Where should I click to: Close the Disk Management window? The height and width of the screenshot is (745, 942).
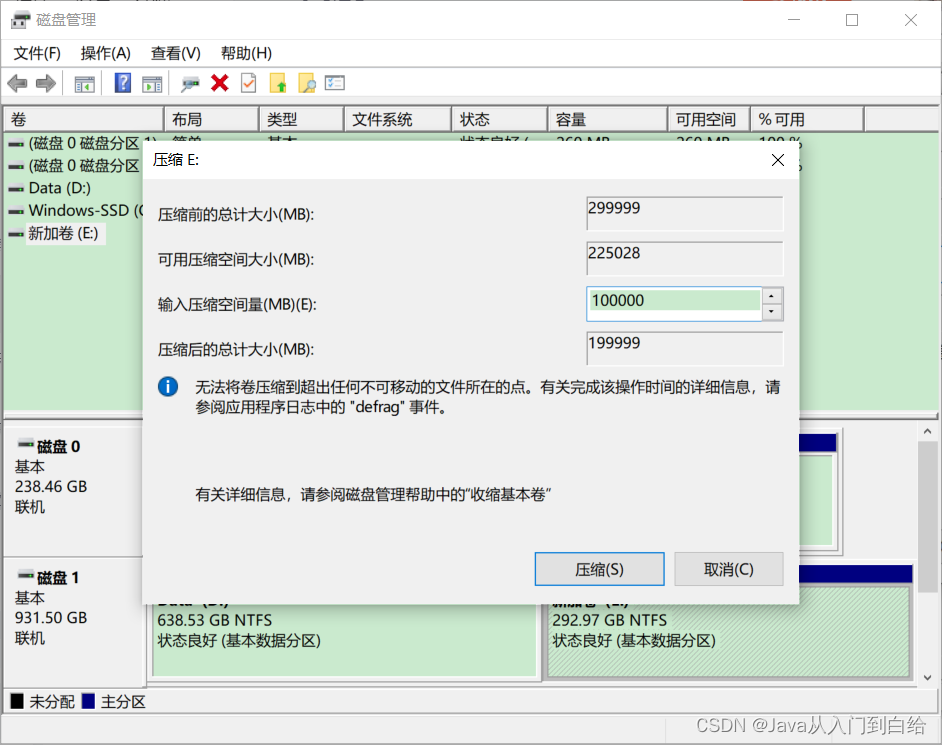click(x=911, y=20)
